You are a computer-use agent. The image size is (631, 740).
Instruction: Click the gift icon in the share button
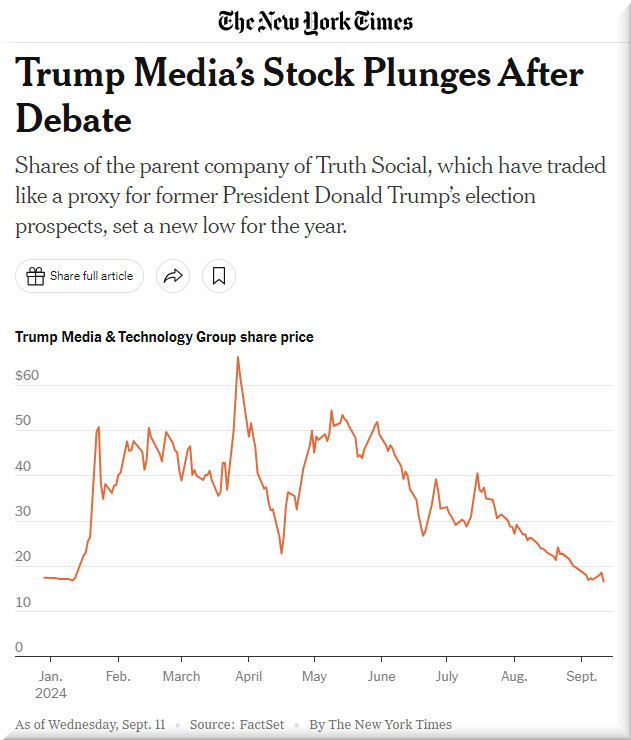(36, 276)
